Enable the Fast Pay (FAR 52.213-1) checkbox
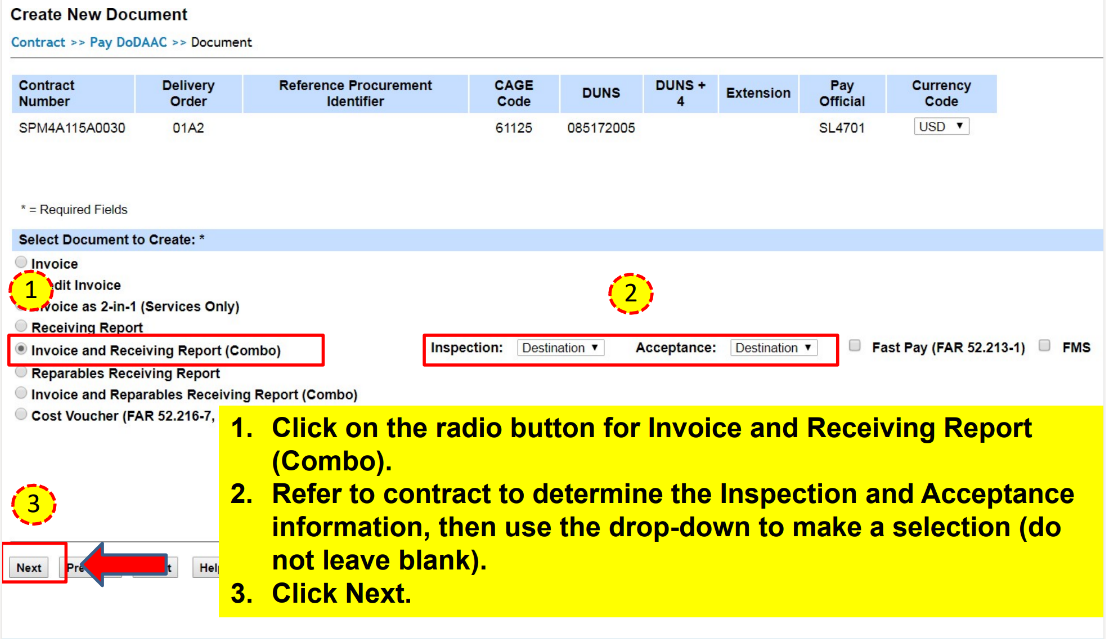 [854, 345]
